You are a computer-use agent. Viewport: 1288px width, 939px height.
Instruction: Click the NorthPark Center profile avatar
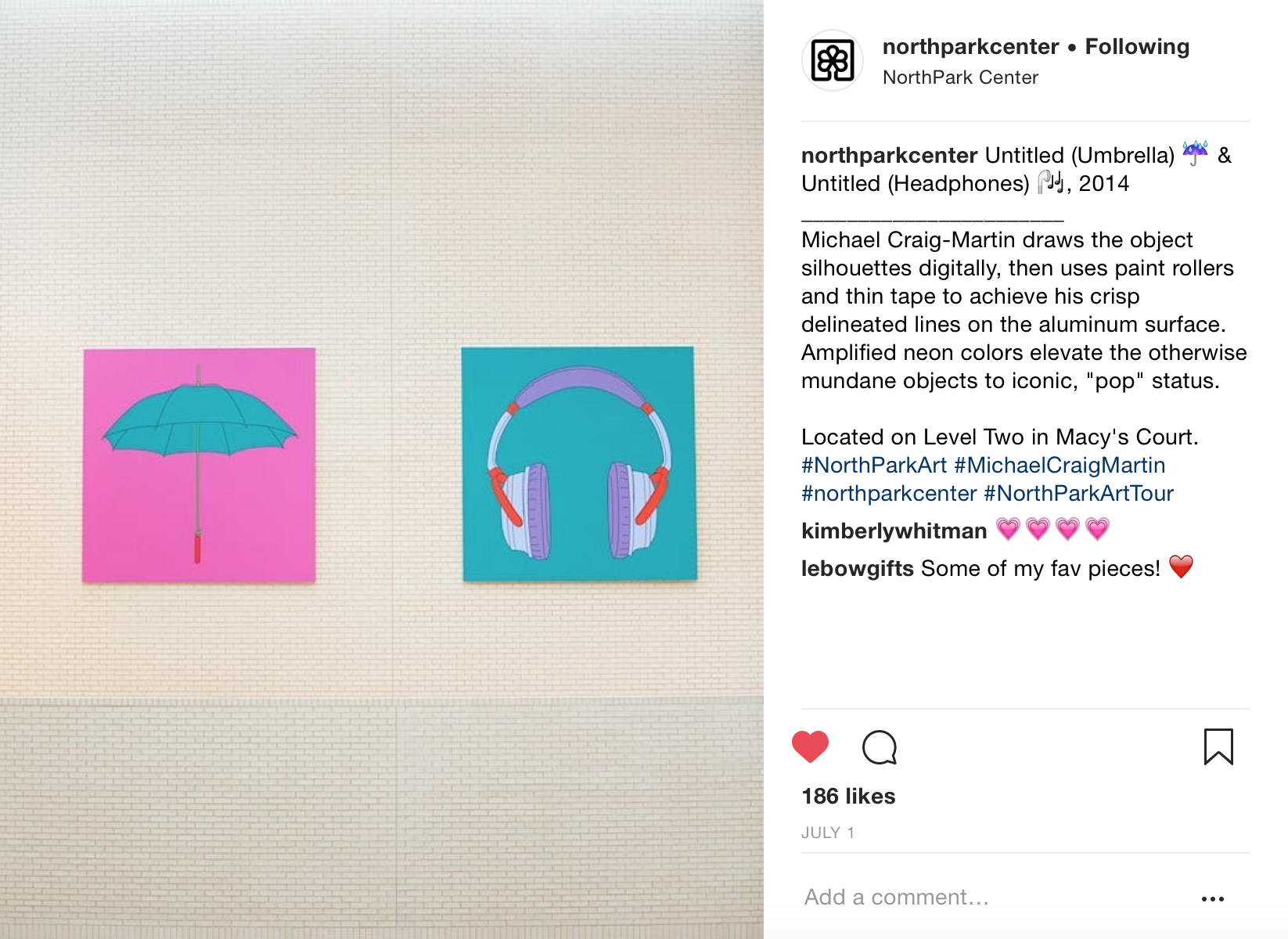click(x=832, y=61)
